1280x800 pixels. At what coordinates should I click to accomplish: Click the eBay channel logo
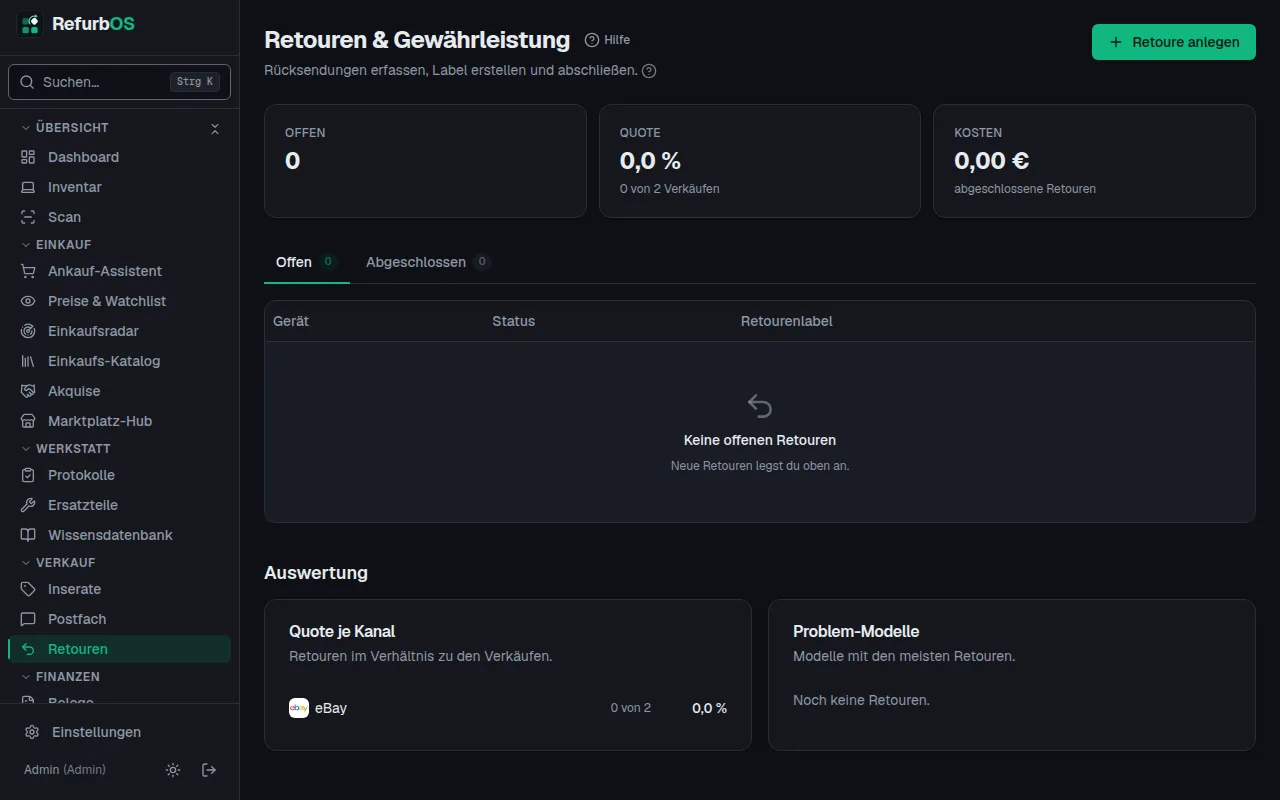(x=299, y=708)
